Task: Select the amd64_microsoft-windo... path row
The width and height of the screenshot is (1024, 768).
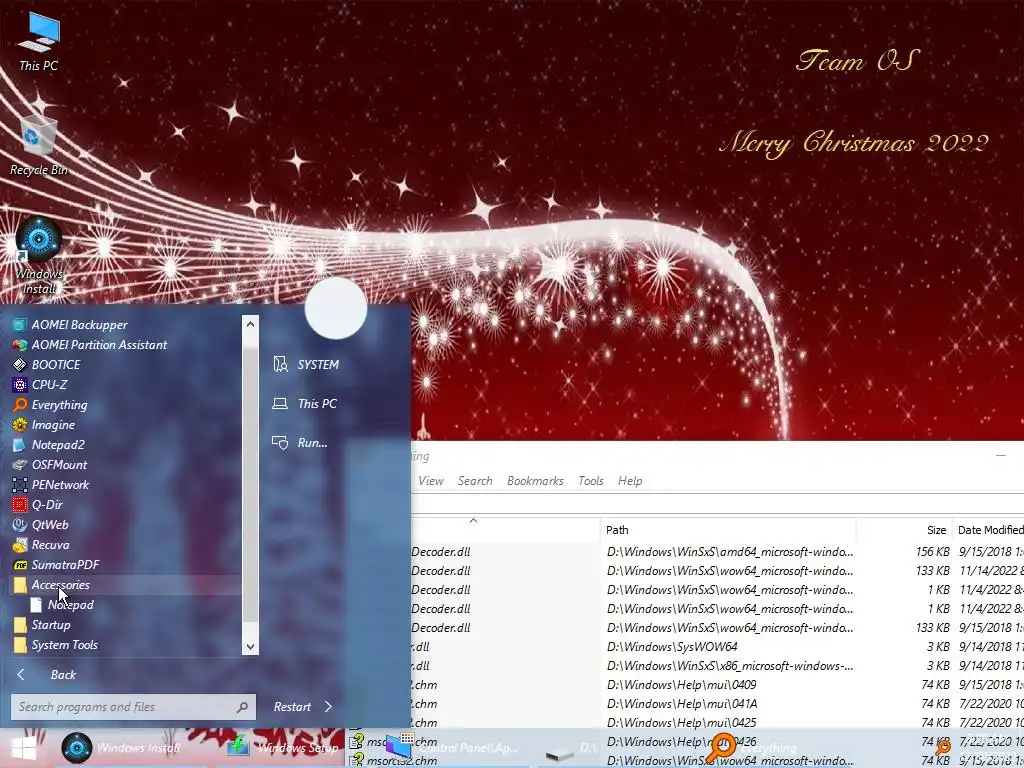Action: (729, 552)
